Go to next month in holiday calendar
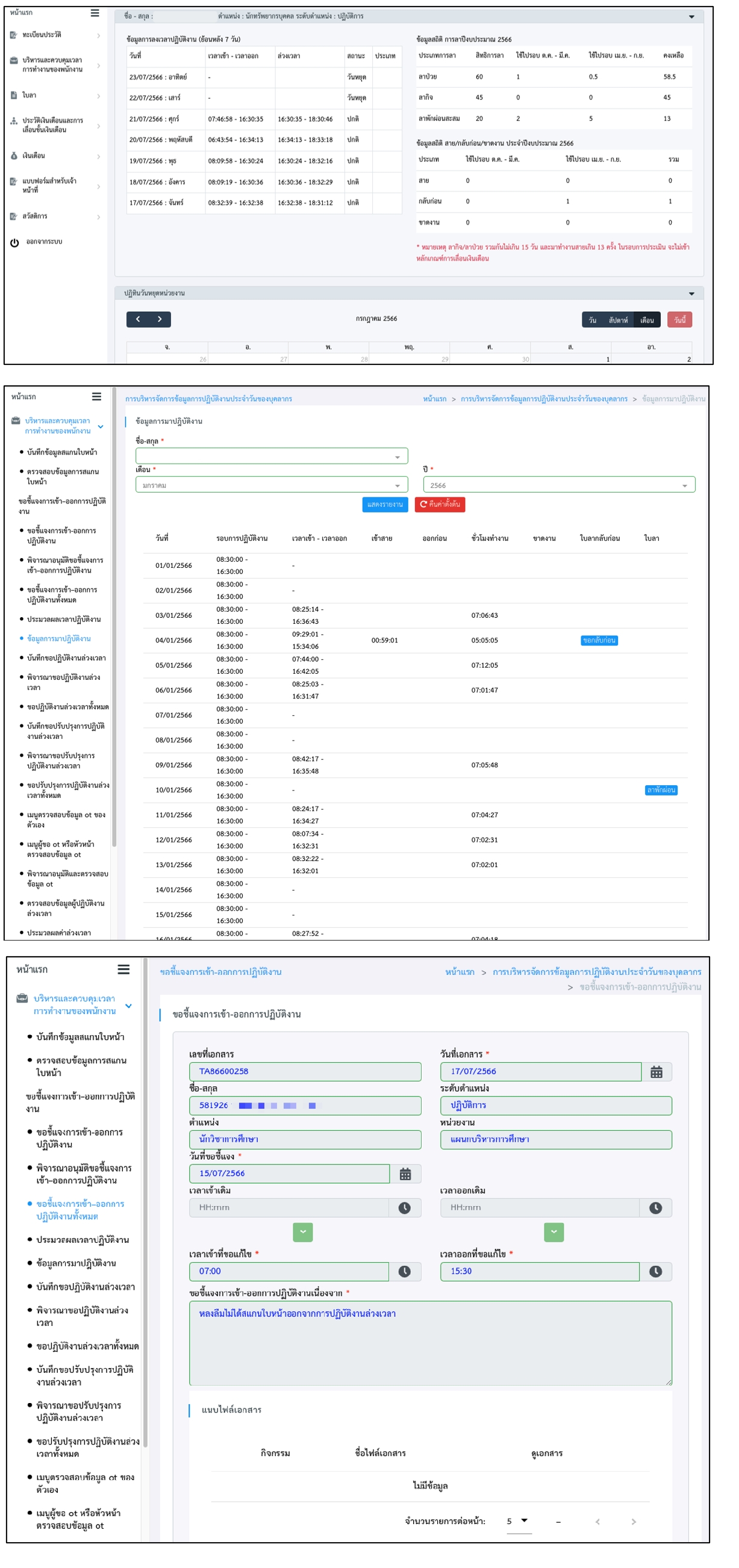The image size is (739, 1568). tap(160, 319)
